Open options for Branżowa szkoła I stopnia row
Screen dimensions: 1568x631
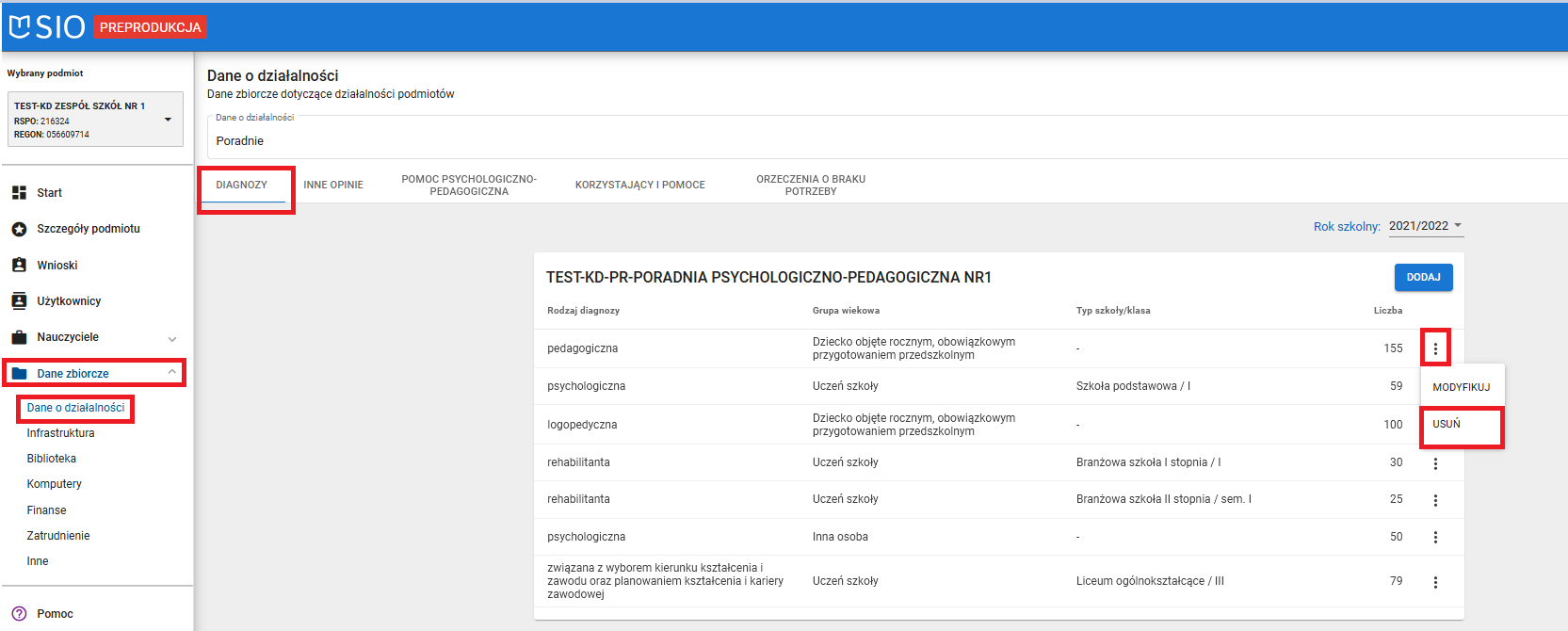(x=1435, y=463)
